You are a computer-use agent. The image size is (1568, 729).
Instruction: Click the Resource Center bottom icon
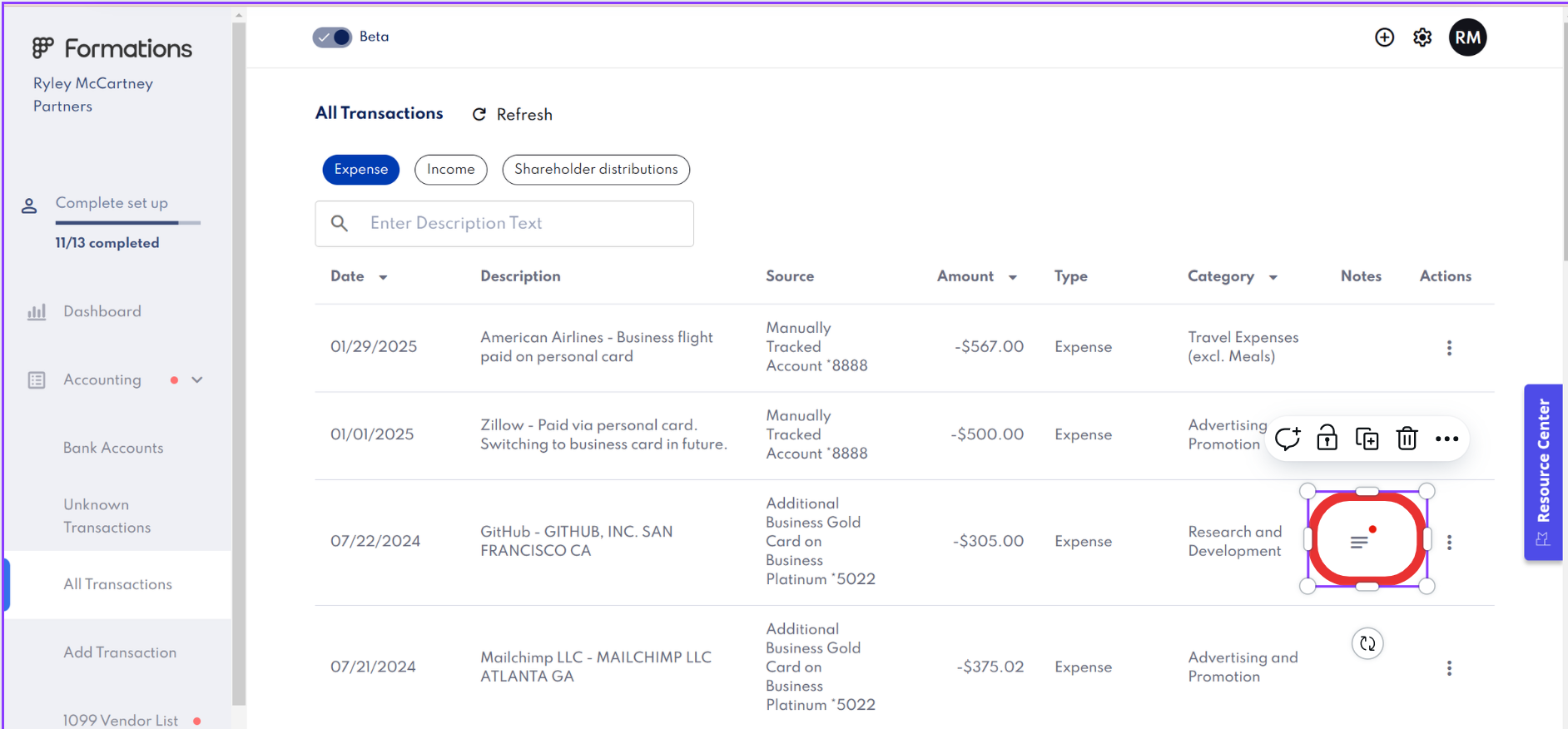coord(1543,539)
